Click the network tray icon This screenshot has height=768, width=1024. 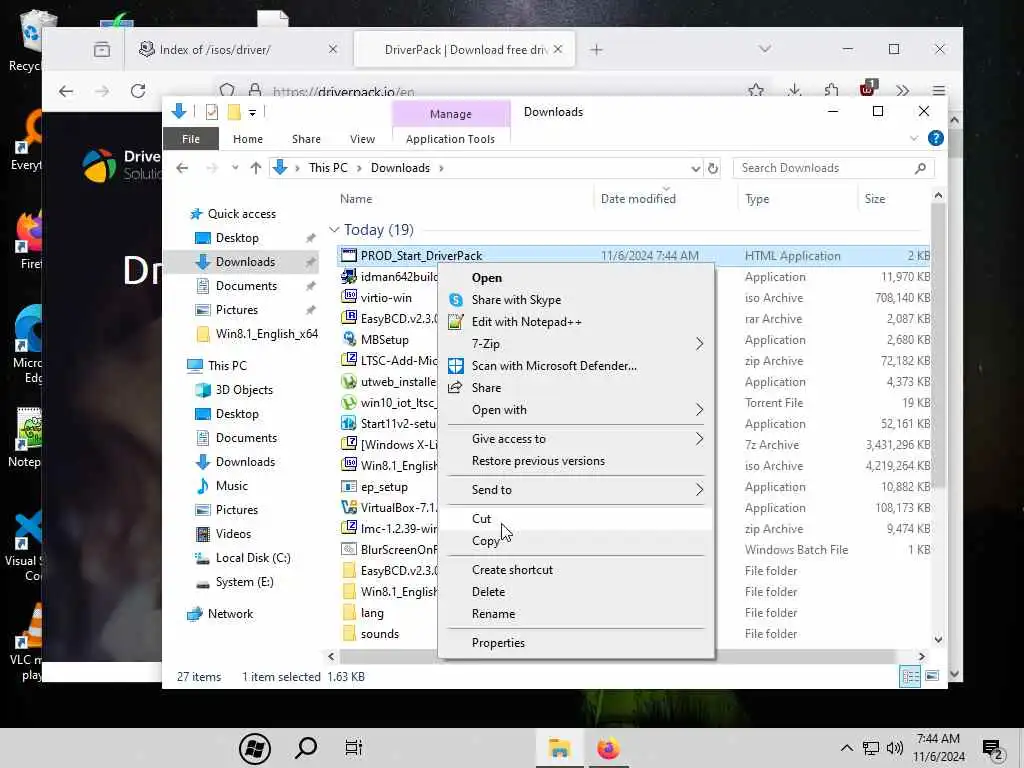pos(871,748)
